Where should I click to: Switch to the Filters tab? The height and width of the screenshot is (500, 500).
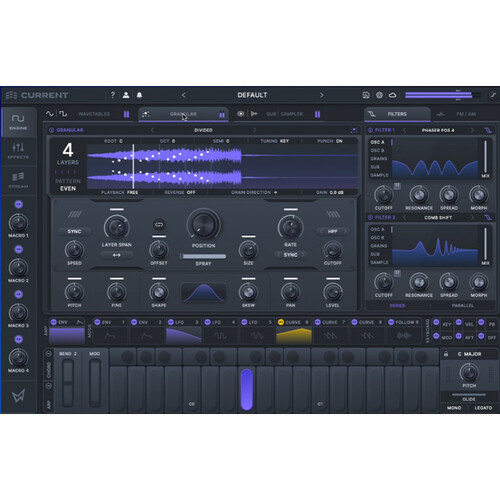(x=397, y=114)
